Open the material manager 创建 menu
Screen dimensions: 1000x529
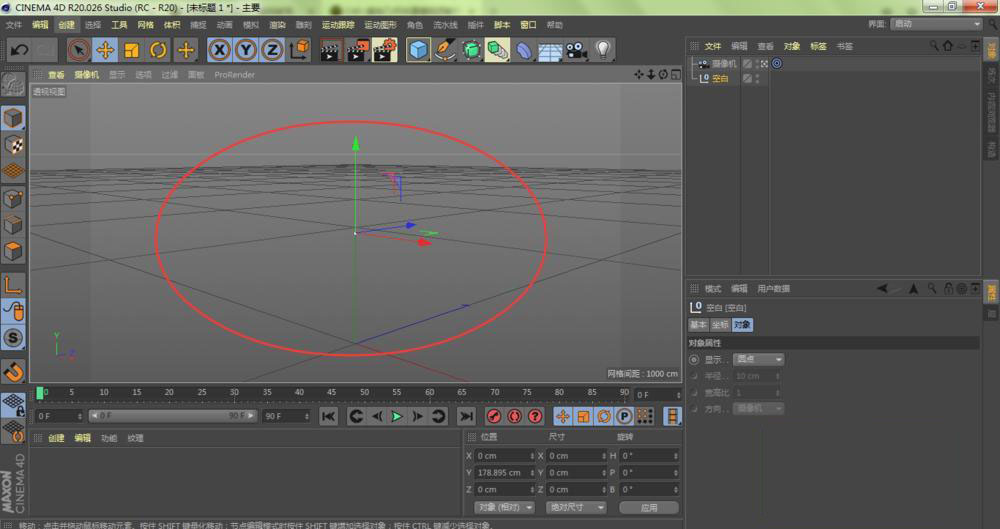point(56,438)
